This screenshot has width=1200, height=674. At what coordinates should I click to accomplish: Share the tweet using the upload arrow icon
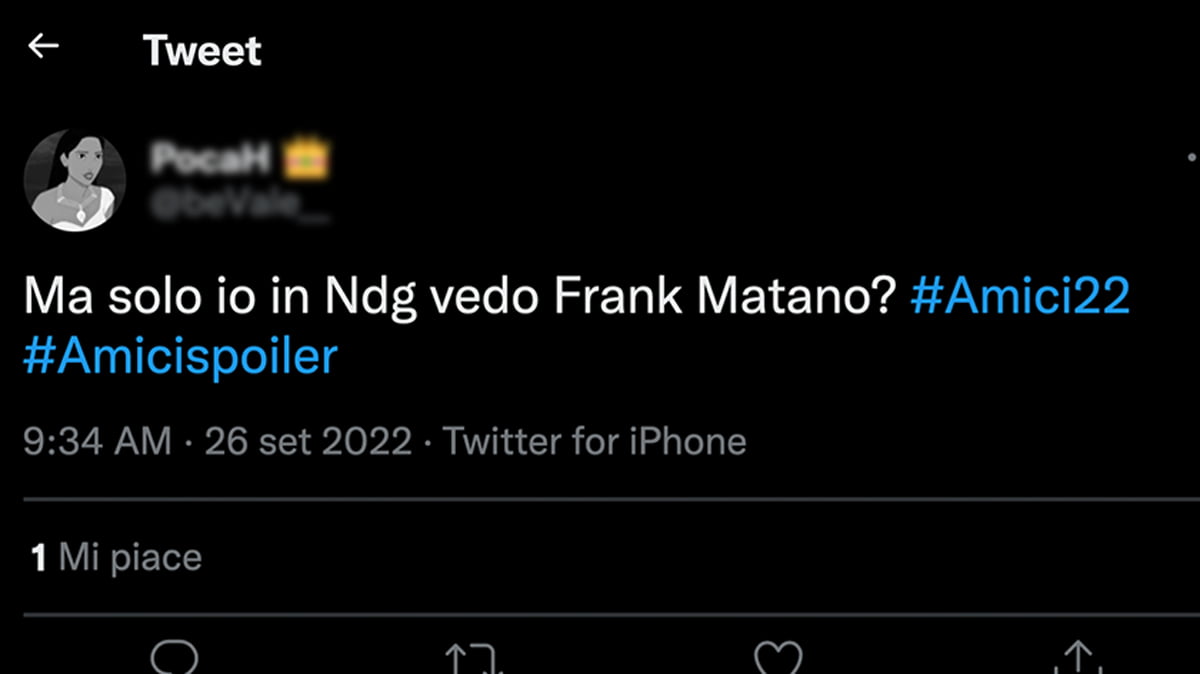(x=1076, y=659)
